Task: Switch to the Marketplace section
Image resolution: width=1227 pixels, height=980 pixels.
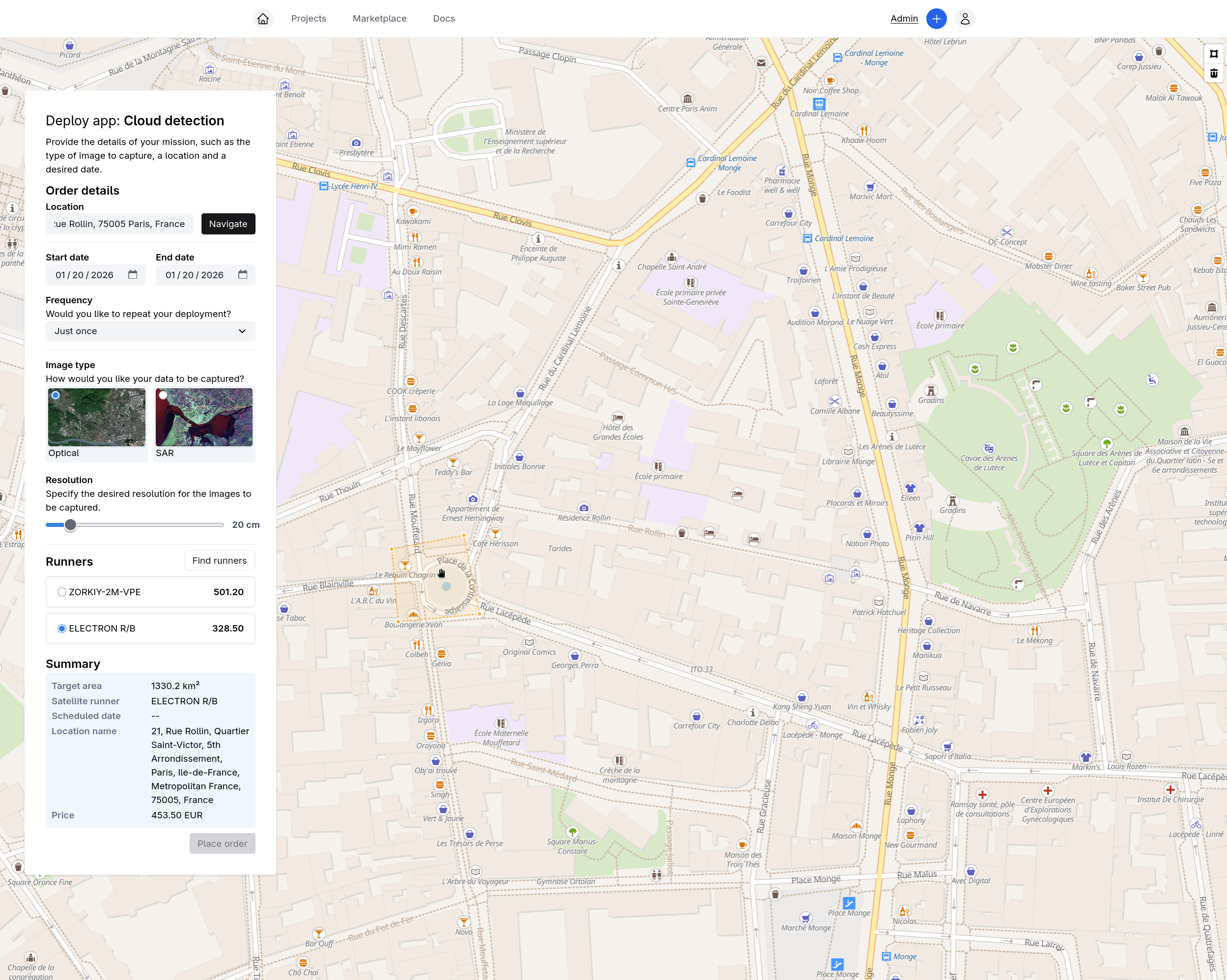Action: pos(379,18)
